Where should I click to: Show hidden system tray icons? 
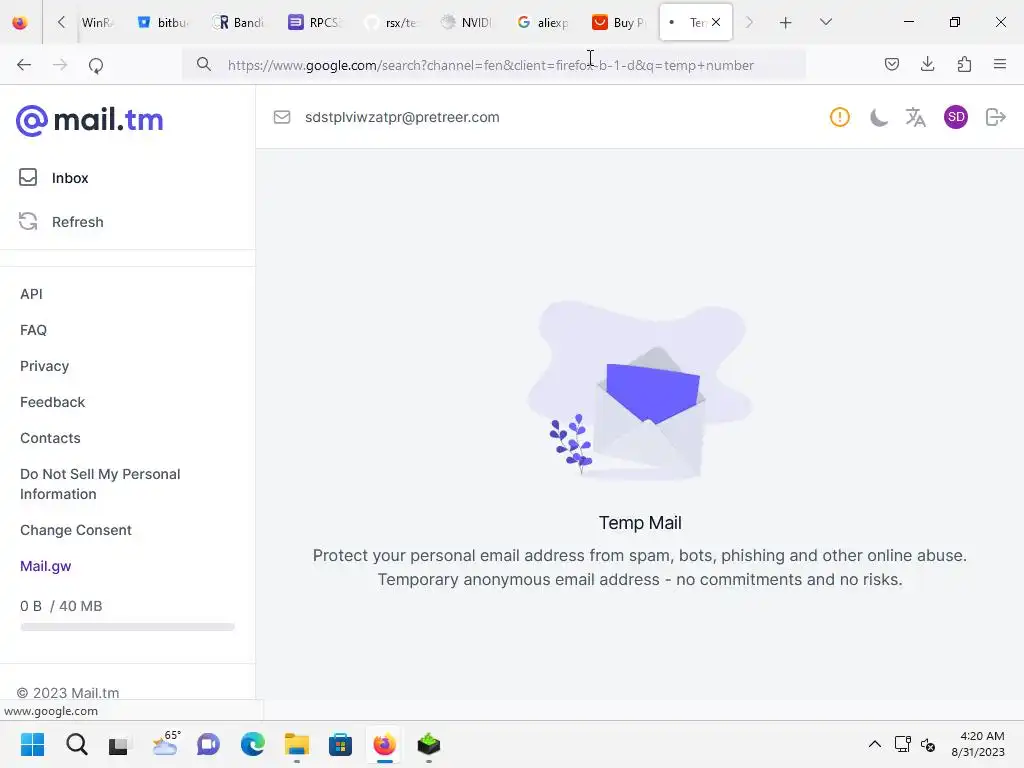[x=874, y=744]
